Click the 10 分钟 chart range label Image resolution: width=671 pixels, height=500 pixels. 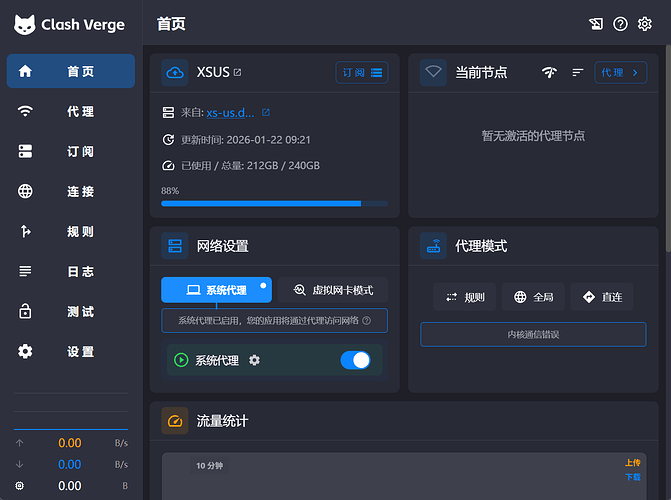(x=210, y=466)
